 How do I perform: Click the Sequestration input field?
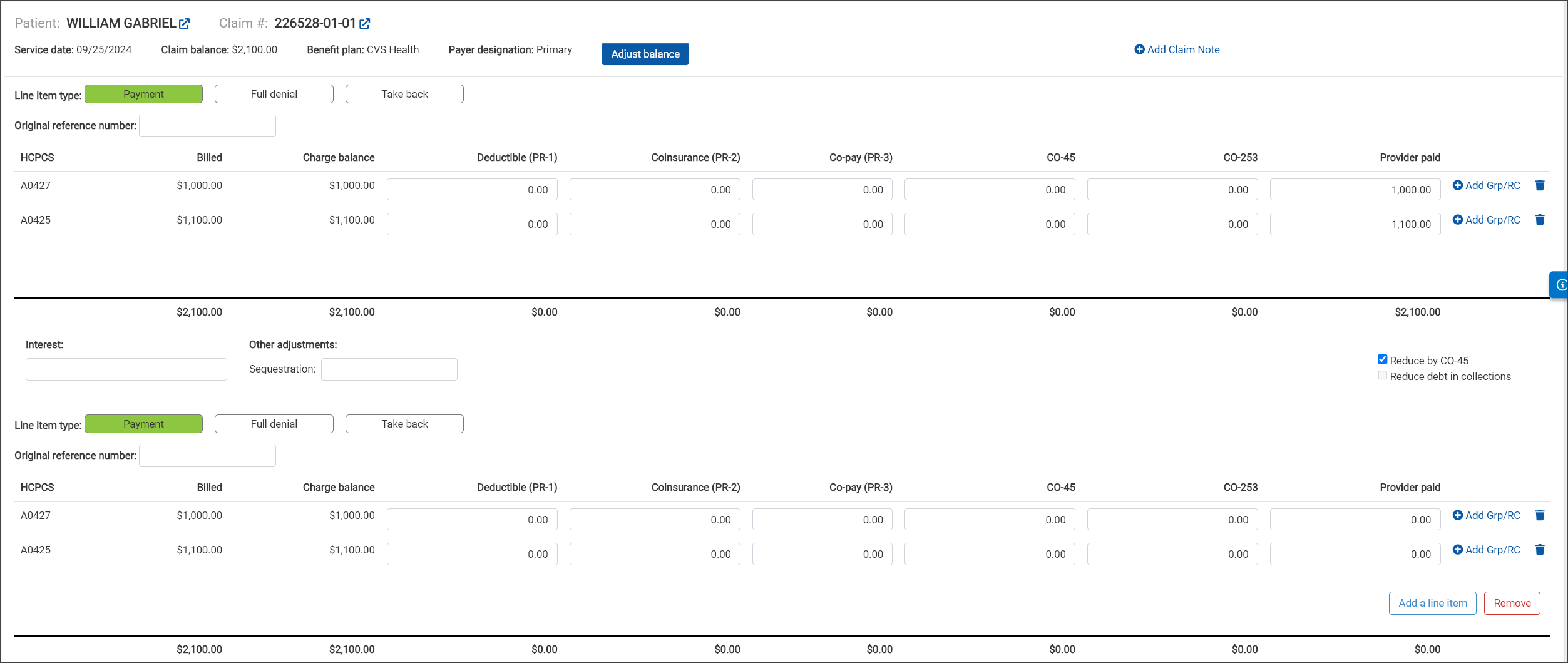tap(389, 369)
